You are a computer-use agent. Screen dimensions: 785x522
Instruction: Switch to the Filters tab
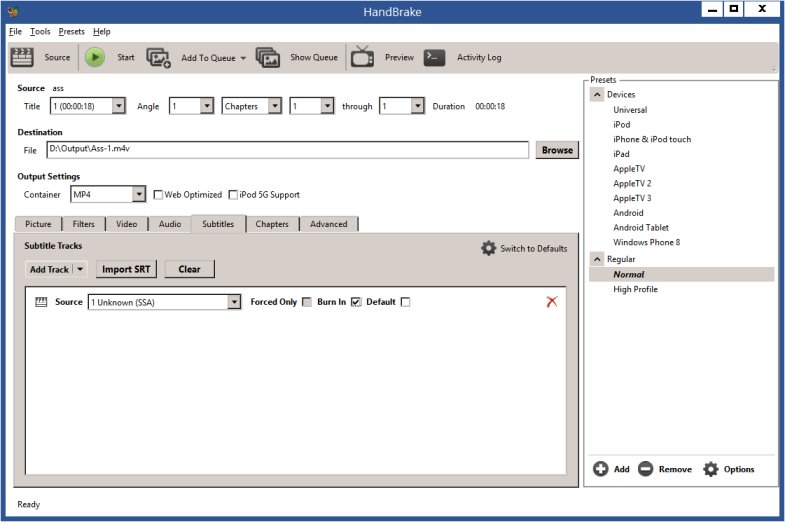click(84, 224)
